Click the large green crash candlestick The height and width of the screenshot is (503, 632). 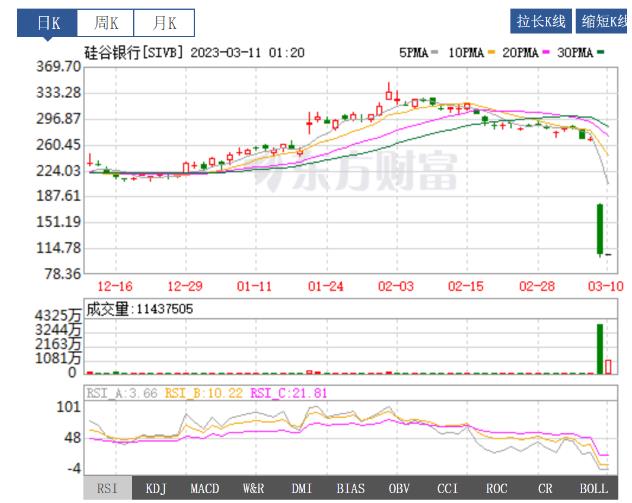(x=600, y=229)
